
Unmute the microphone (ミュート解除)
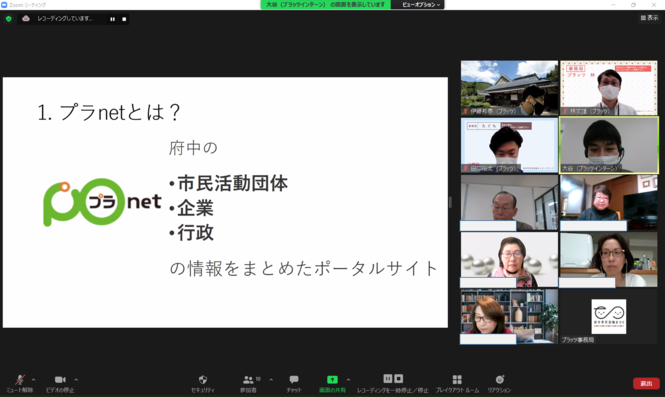(20, 383)
